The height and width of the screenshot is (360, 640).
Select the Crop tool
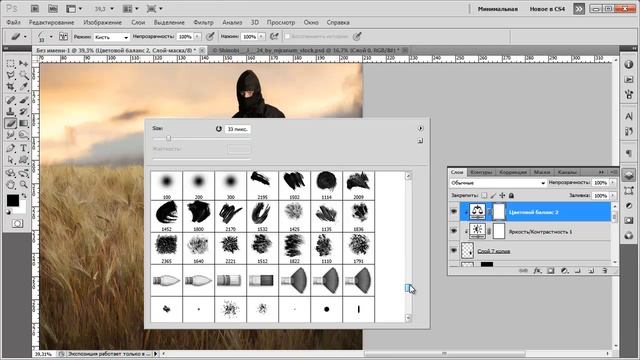11,87
